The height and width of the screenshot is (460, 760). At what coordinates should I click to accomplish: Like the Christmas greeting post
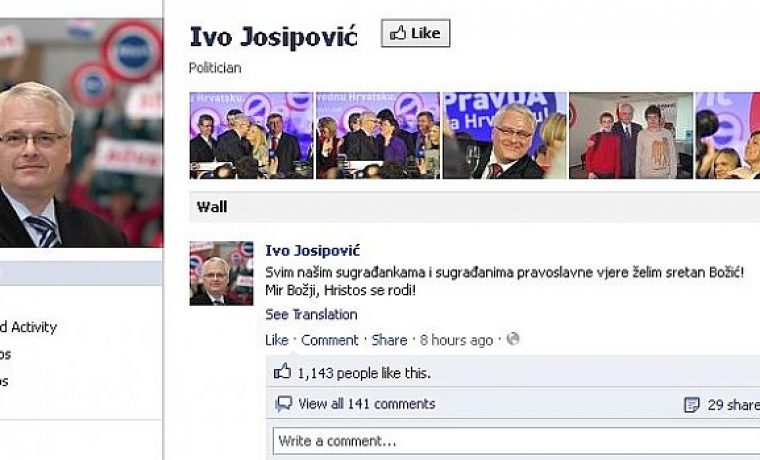[277, 340]
